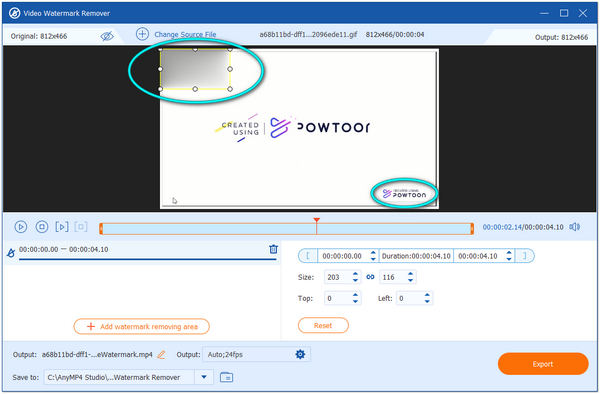The height and width of the screenshot is (394, 600).
Task: Click the timeline progress bar
Action: [286, 229]
